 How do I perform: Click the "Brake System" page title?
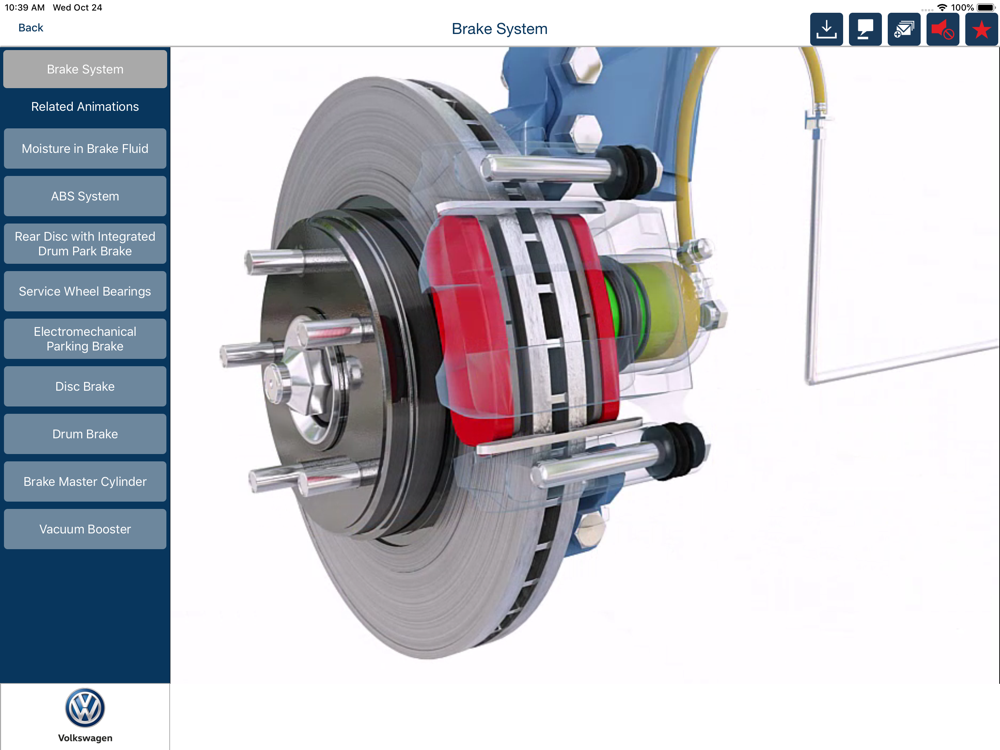click(x=499, y=29)
